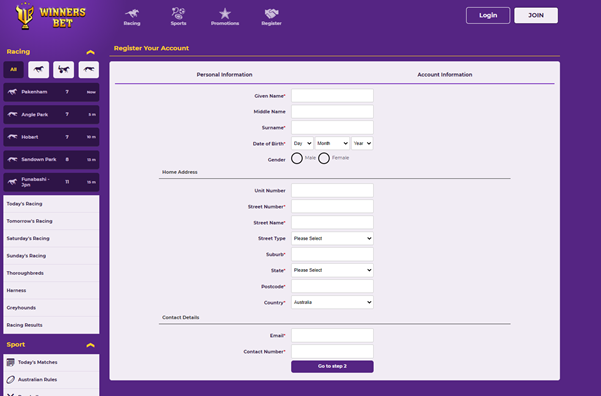Click the Winners Bet logo
601x396 pixels.
50,16
